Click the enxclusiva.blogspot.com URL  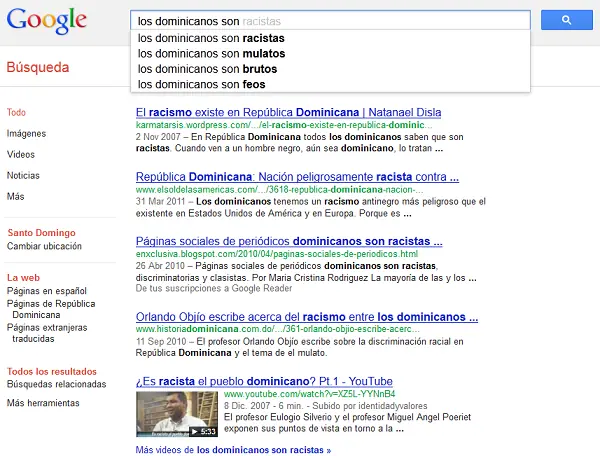277,254
